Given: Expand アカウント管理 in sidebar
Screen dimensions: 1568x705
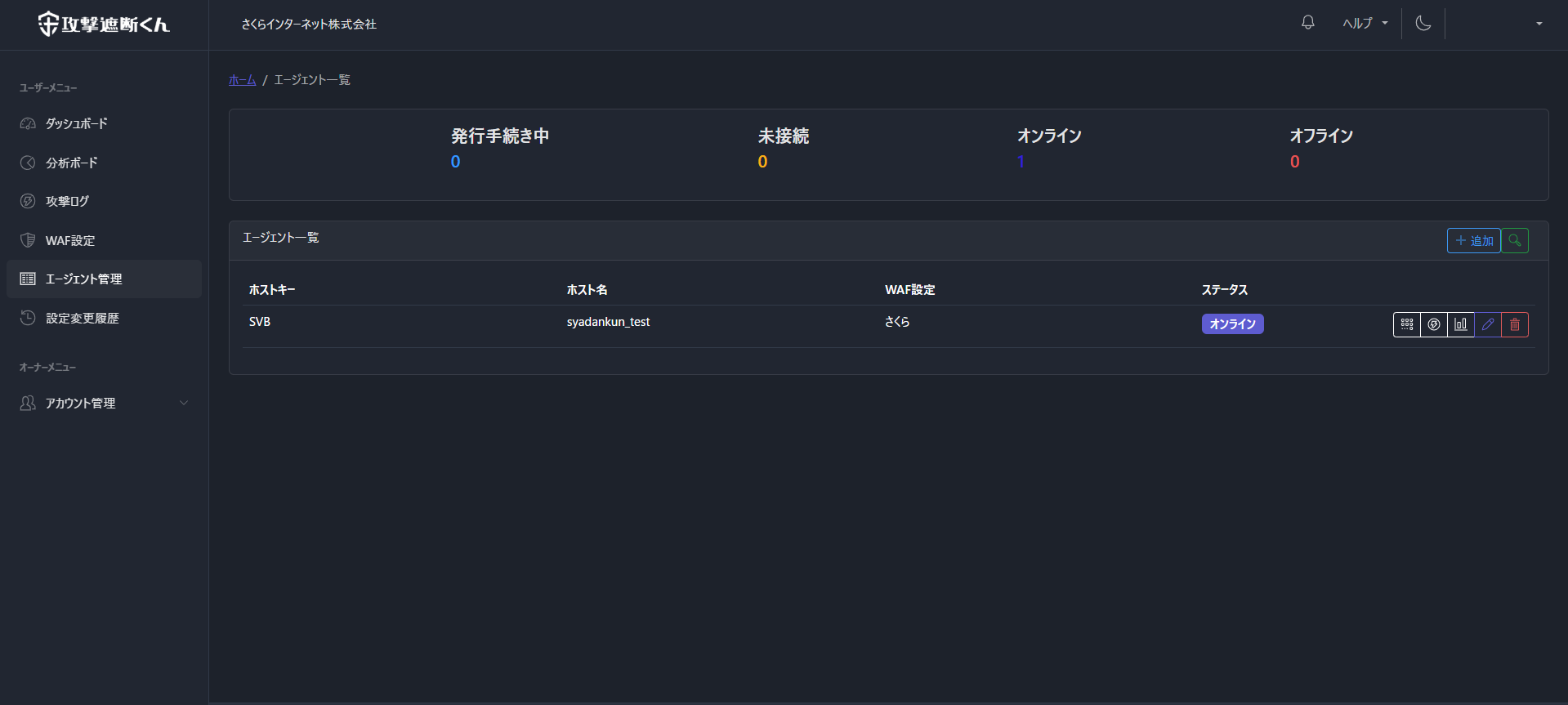Looking at the screenshot, I should pos(104,403).
